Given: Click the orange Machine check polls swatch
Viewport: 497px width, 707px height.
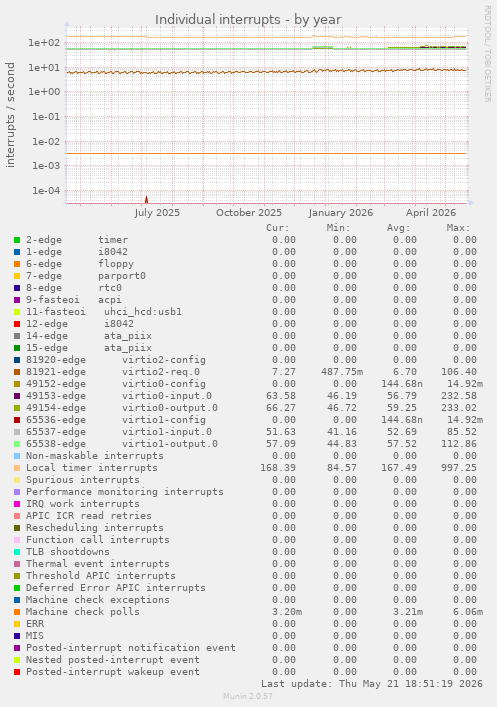Looking at the screenshot, I should pos(17,612).
